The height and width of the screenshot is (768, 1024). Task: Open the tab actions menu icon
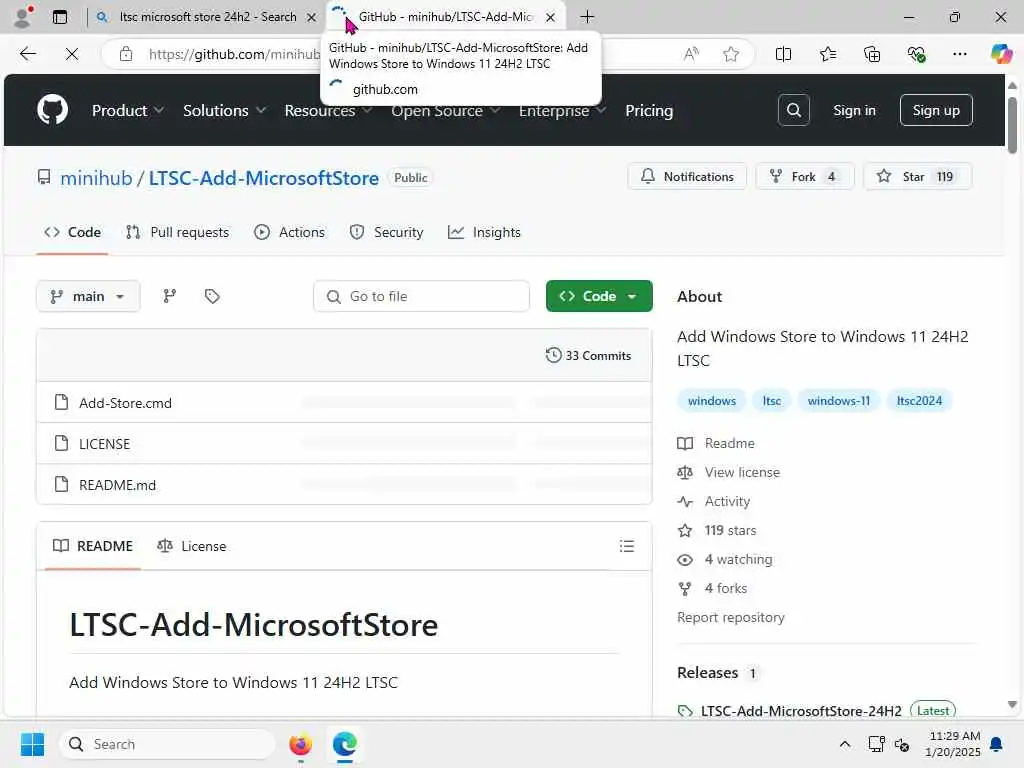click(x=60, y=17)
